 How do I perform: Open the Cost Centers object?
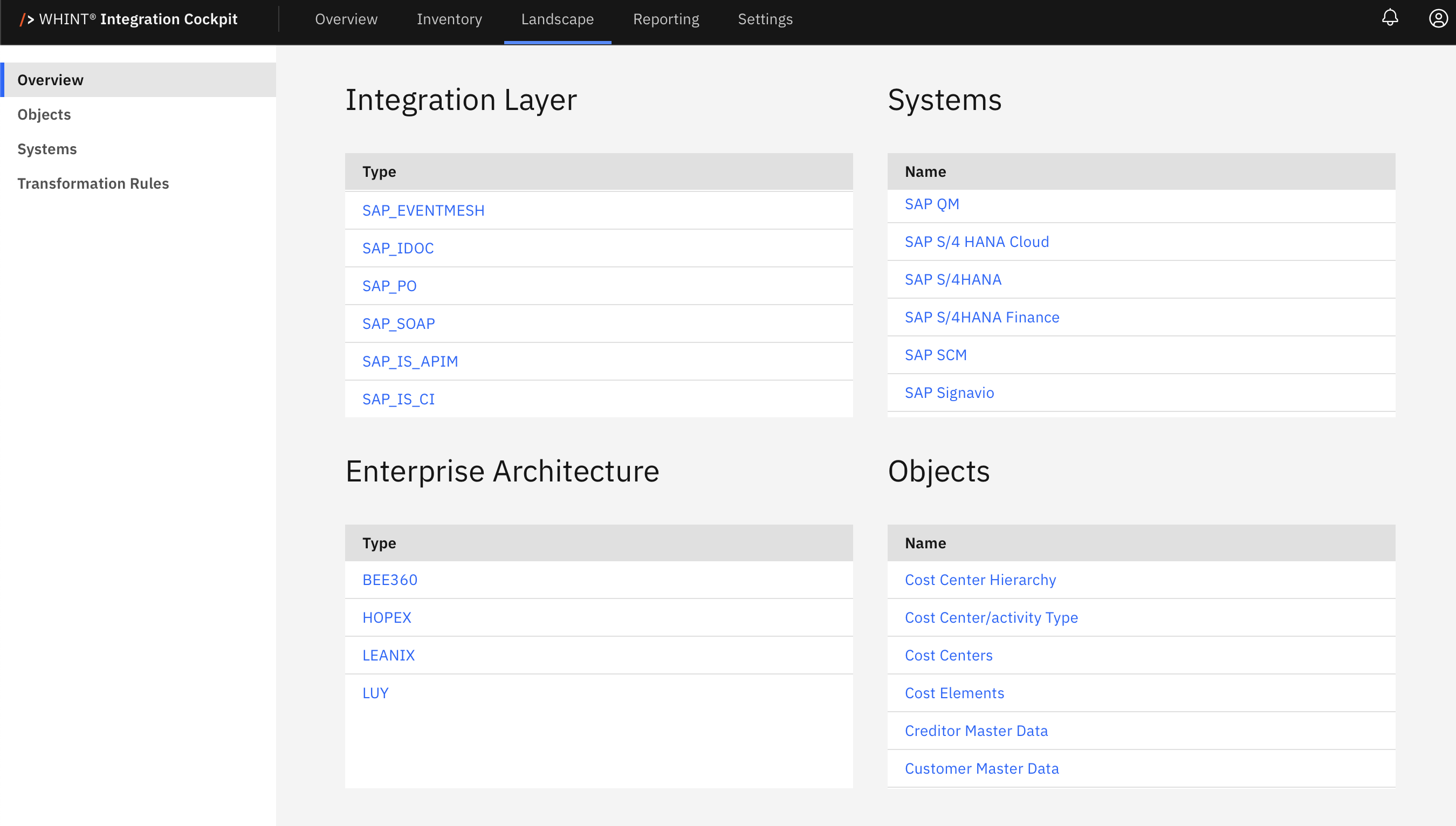[x=948, y=655]
